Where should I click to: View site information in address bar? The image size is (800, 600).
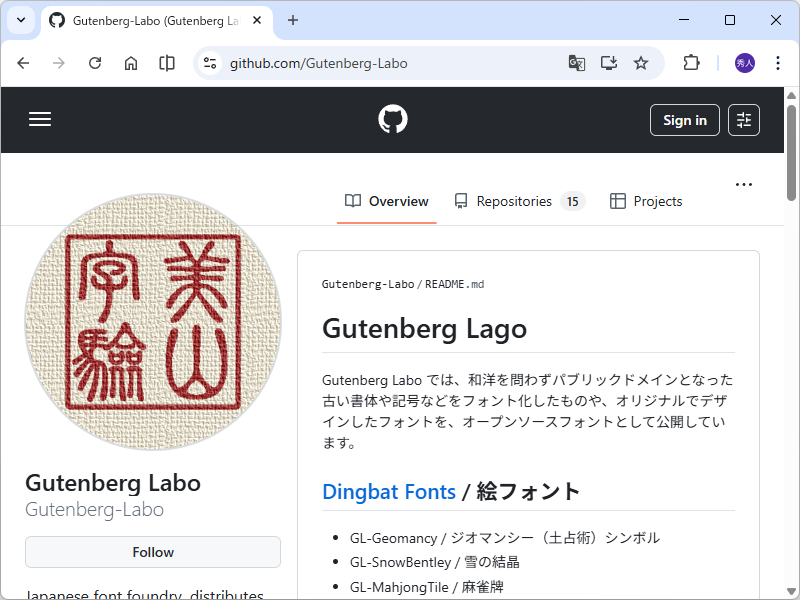pyautogui.click(x=210, y=63)
